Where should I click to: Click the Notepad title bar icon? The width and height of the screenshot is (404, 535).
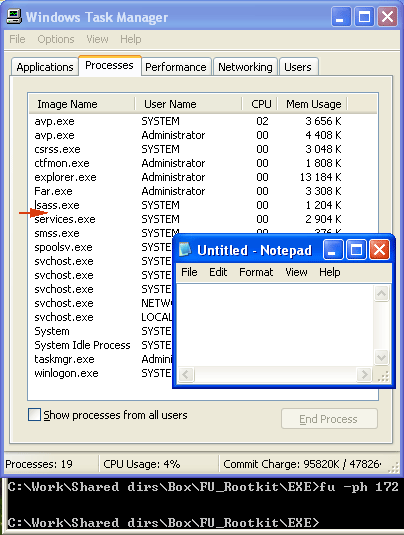(185, 249)
